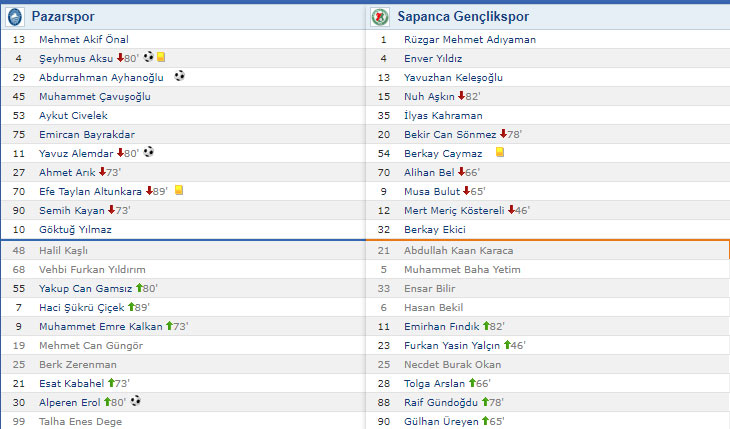Open the Sapanca Gençlikspor team link
Image resolution: width=730 pixels, height=429 pixels.
(x=463, y=17)
